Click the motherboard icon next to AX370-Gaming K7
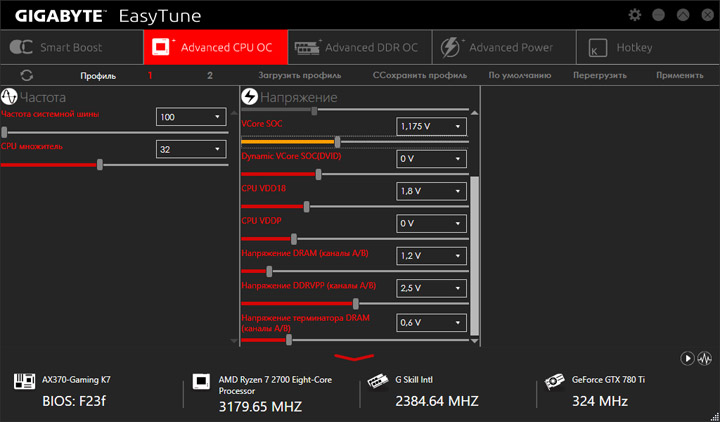Image resolution: width=720 pixels, height=422 pixels. tap(24, 381)
